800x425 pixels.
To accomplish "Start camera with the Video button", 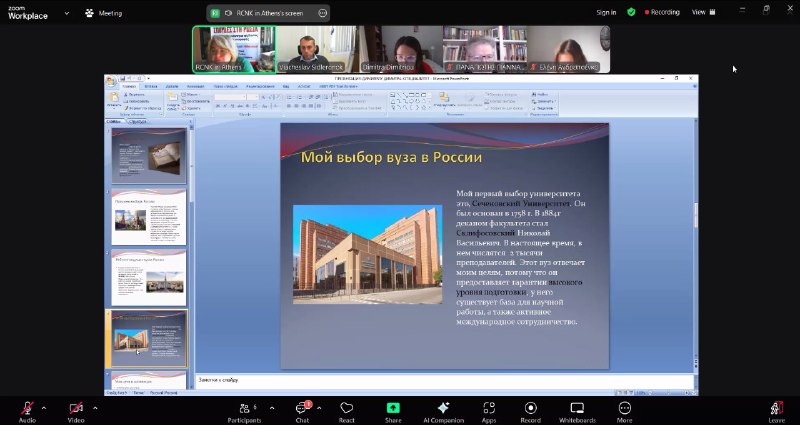I will (x=76, y=412).
